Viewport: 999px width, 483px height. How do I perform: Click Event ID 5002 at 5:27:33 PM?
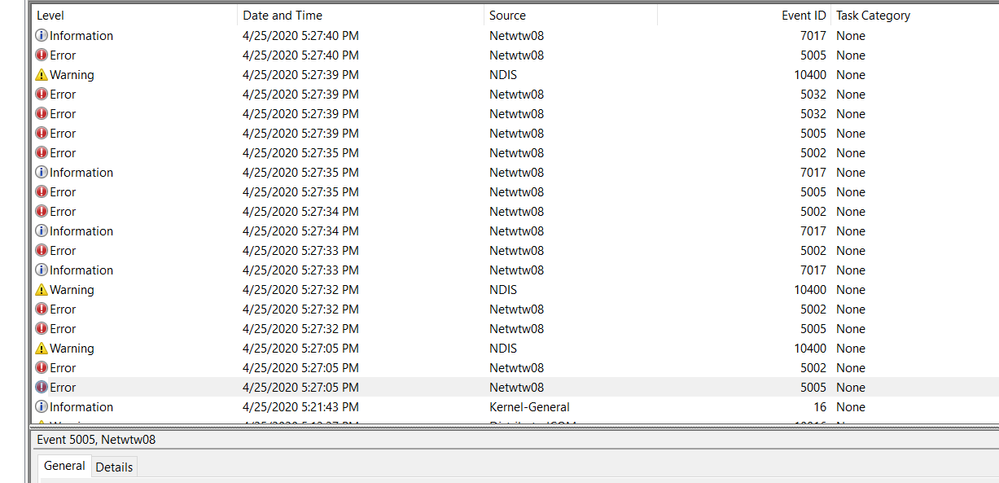point(814,250)
